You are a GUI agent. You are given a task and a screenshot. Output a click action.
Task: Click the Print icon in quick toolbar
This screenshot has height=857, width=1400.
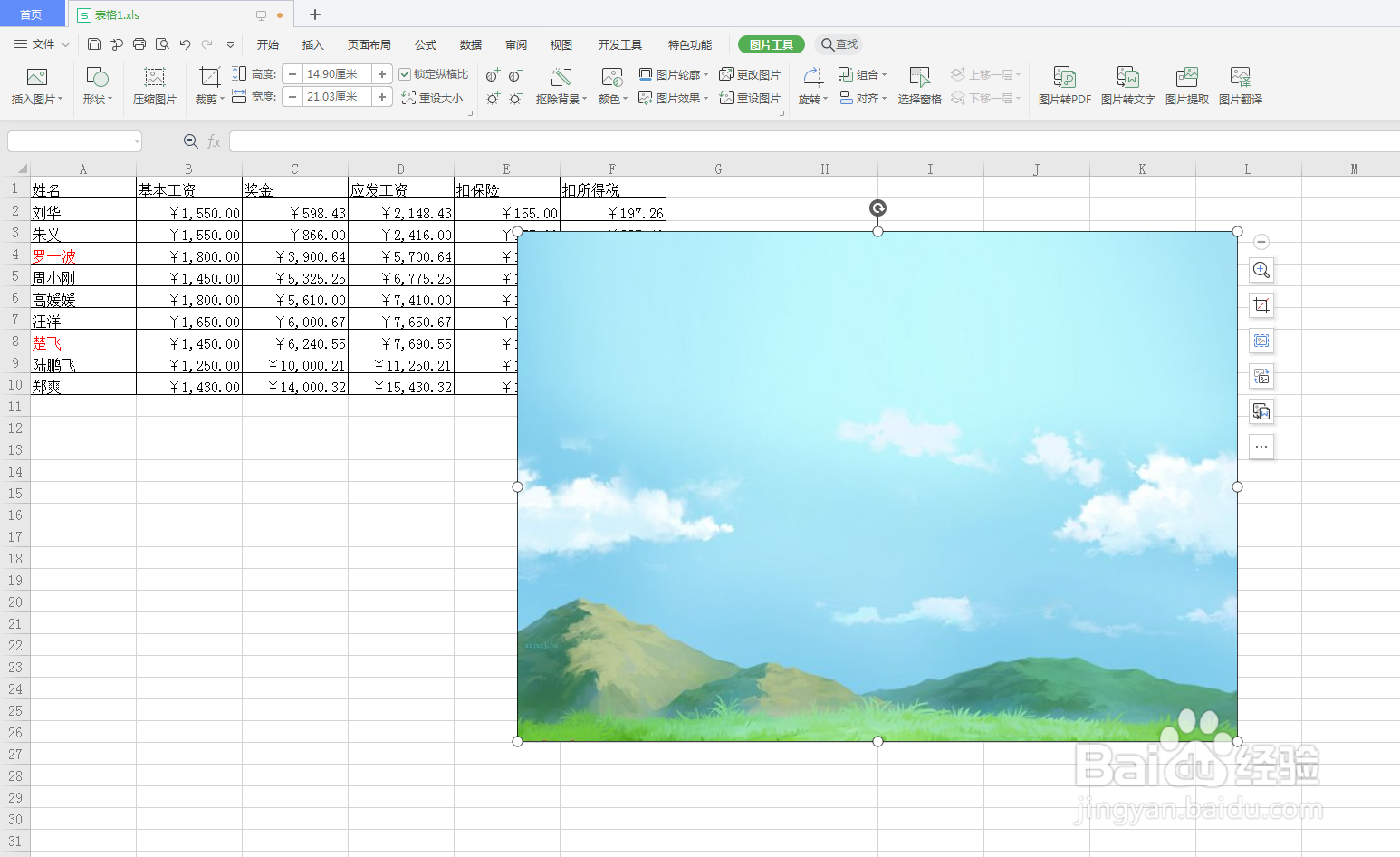point(139,44)
